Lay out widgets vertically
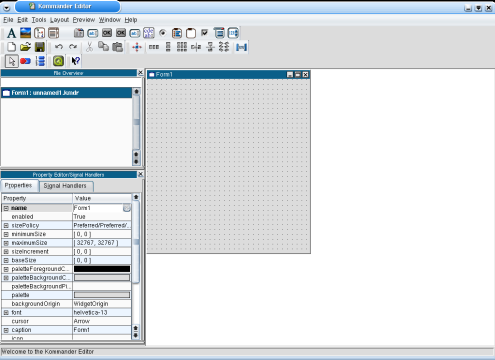The image size is (495, 360). tap(168, 47)
